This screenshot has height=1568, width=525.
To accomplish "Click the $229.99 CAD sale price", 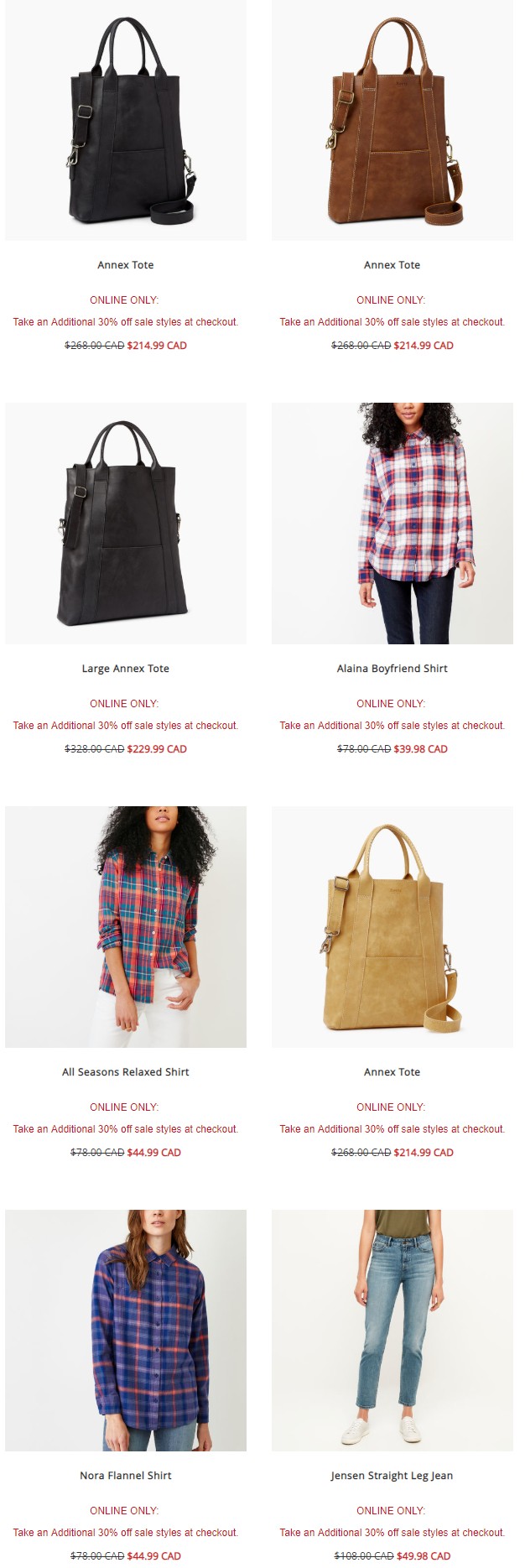I will point(157,749).
